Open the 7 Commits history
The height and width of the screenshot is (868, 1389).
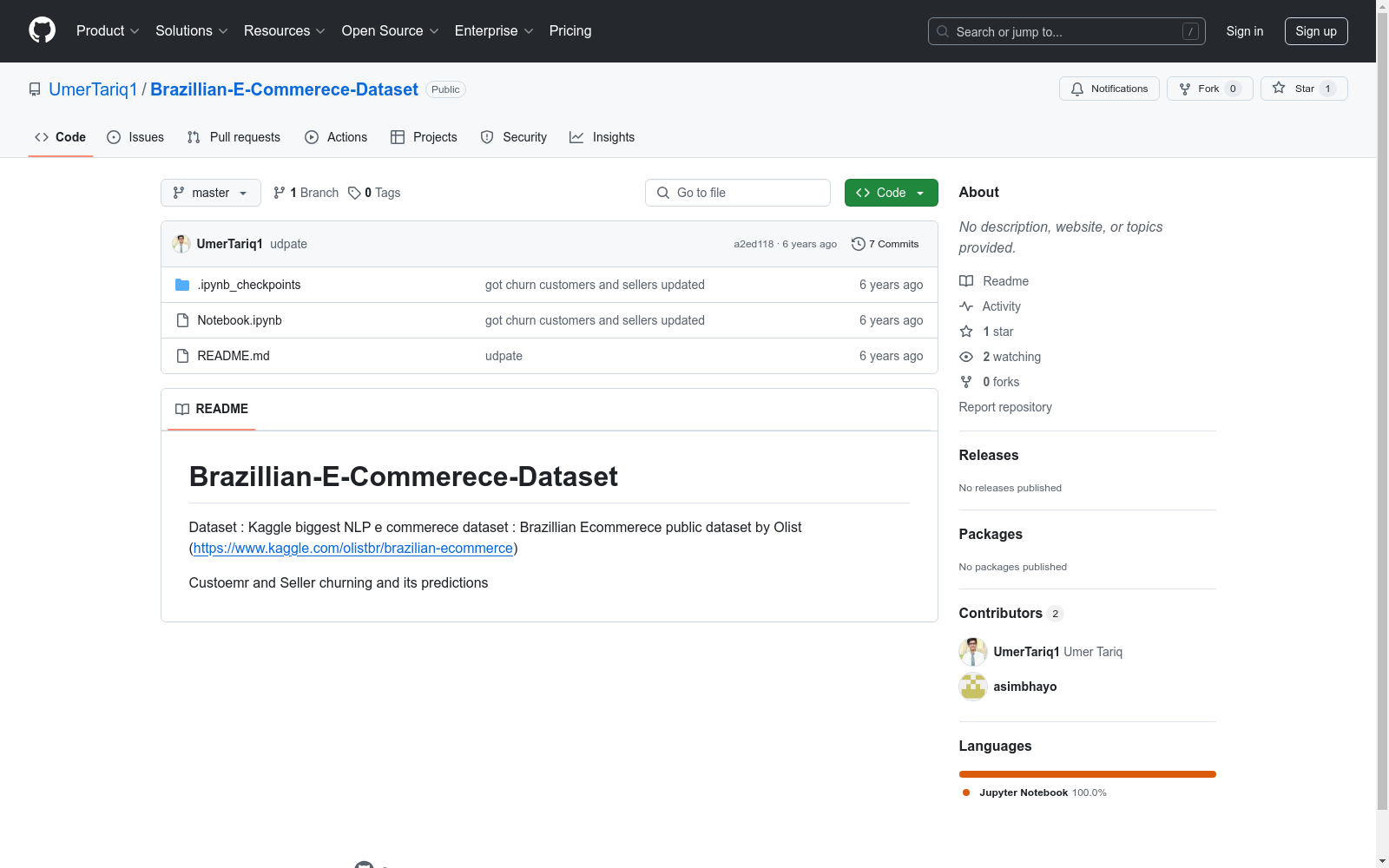pos(885,244)
